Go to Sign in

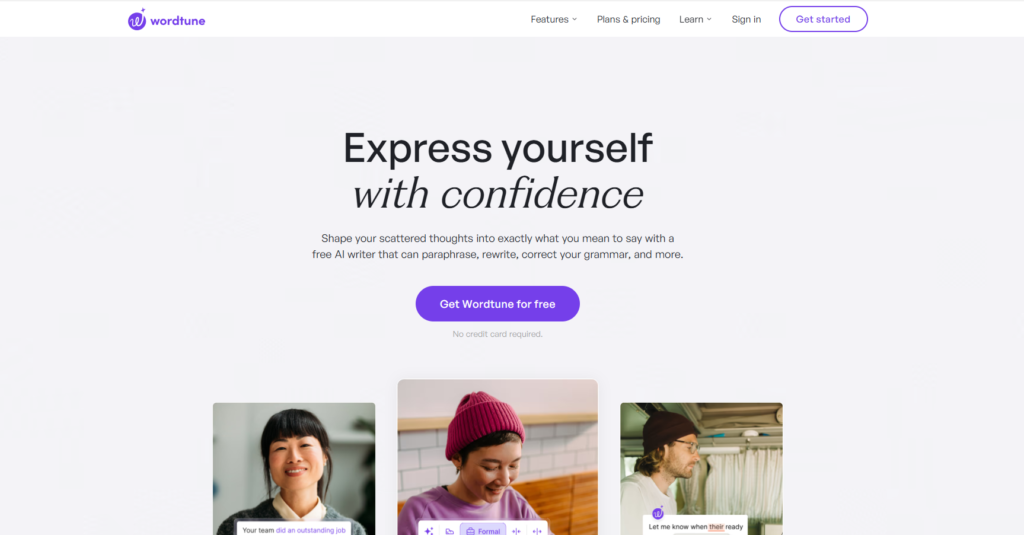(x=746, y=20)
